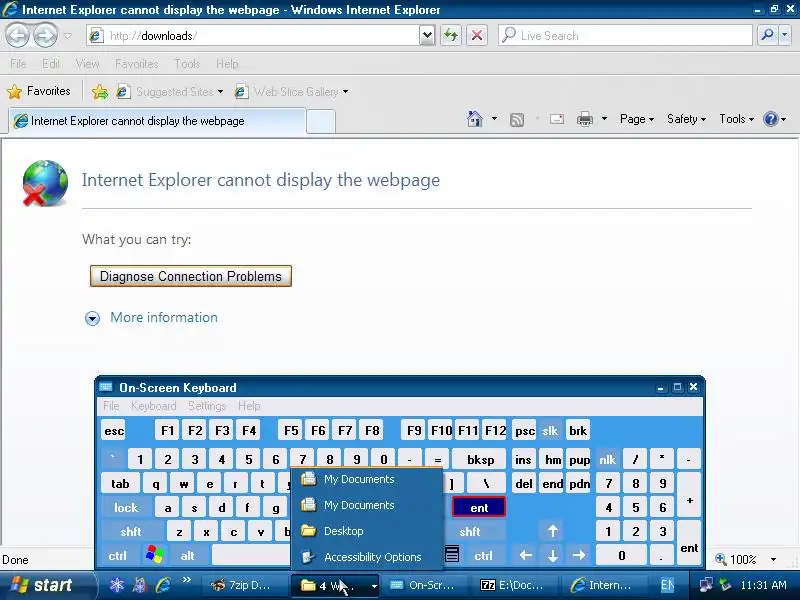Toggle the slk scroll lock key
Viewport: 800px width, 600px height.
pos(549,431)
